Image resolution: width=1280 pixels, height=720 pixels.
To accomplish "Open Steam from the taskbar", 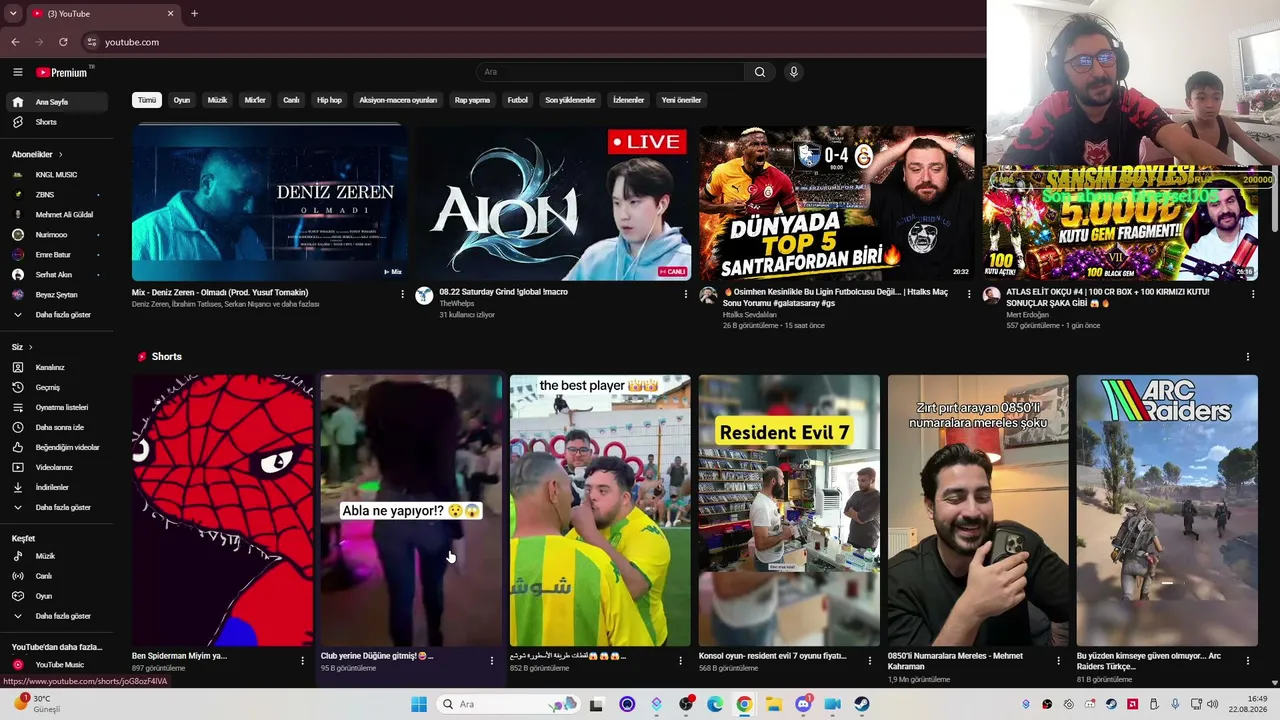I will pos(862,704).
